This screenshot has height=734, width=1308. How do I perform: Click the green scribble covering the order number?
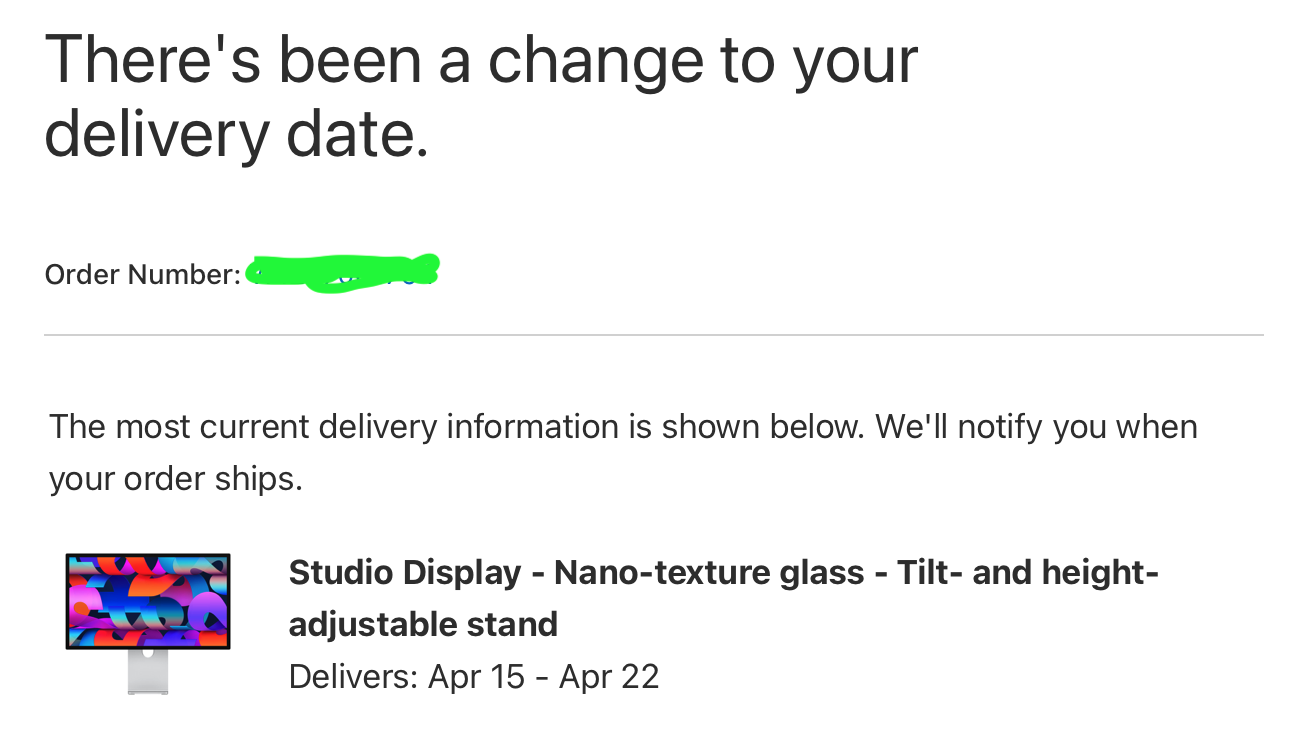(342, 272)
